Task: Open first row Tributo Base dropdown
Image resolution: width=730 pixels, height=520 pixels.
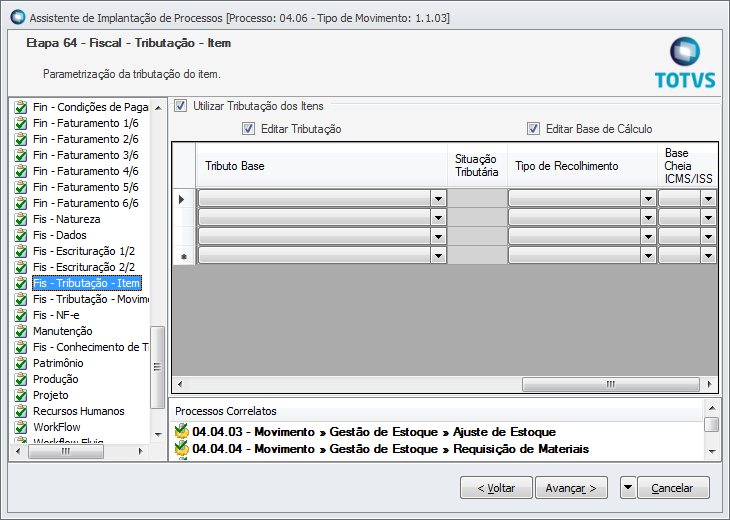Action: click(x=438, y=199)
